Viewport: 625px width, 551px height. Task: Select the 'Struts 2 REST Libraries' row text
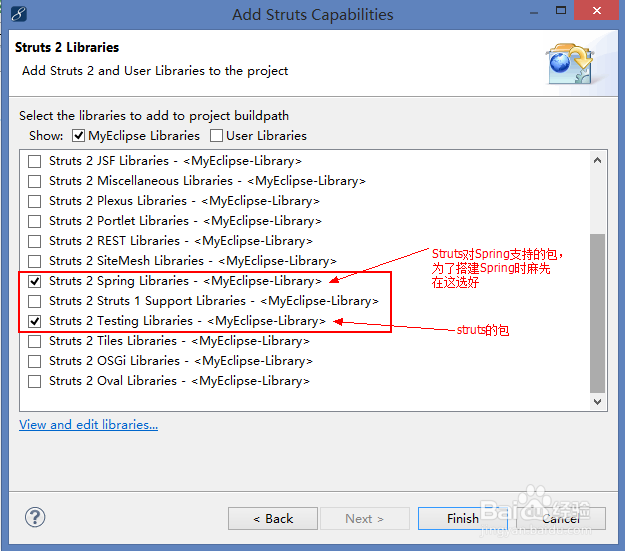(181, 241)
